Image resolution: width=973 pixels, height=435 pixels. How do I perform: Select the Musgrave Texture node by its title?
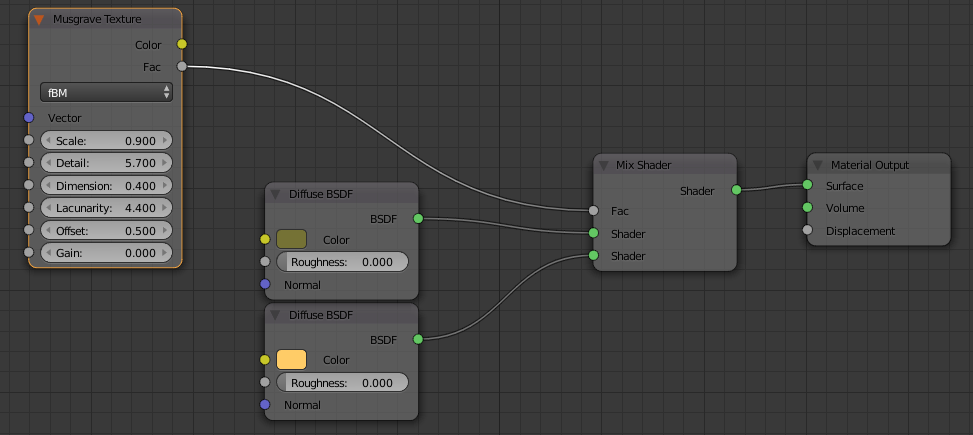click(97, 19)
